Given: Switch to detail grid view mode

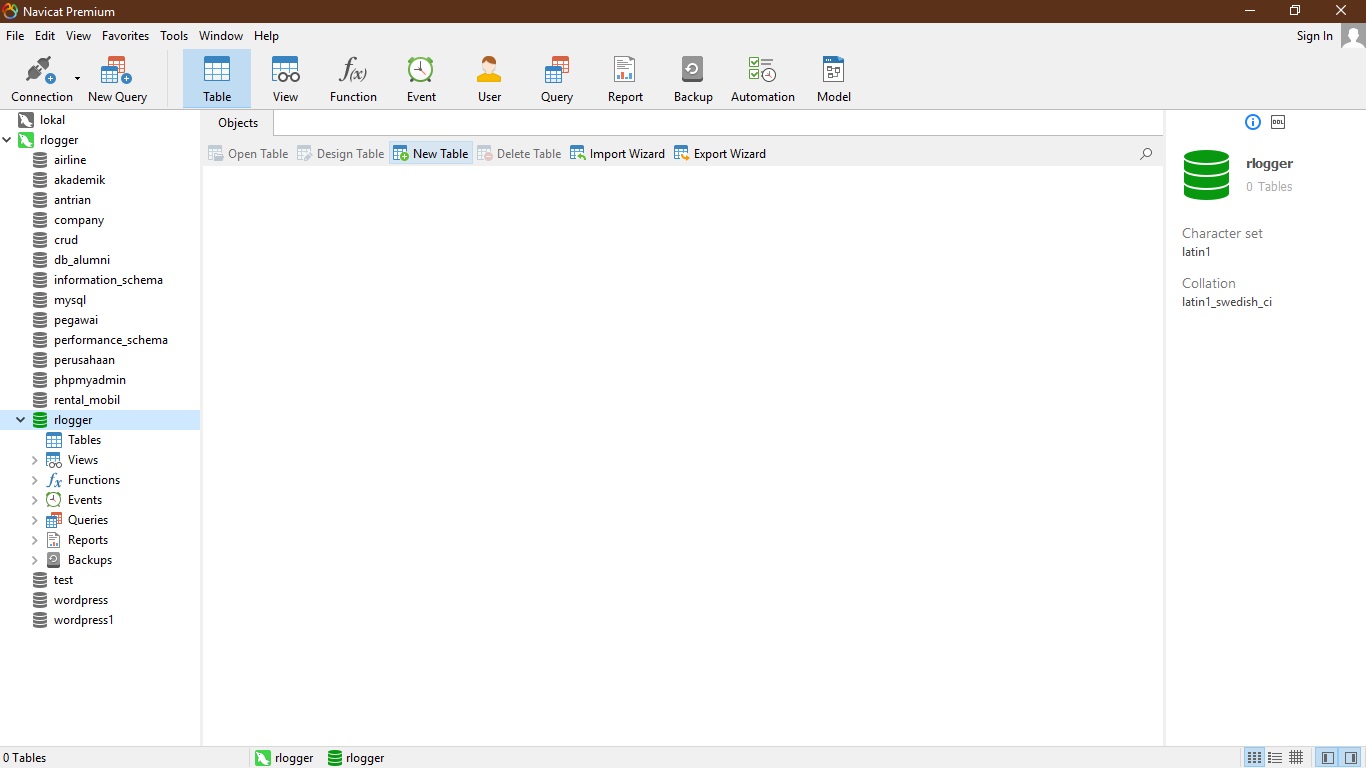Looking at the screenshot, I should 1296,758.
